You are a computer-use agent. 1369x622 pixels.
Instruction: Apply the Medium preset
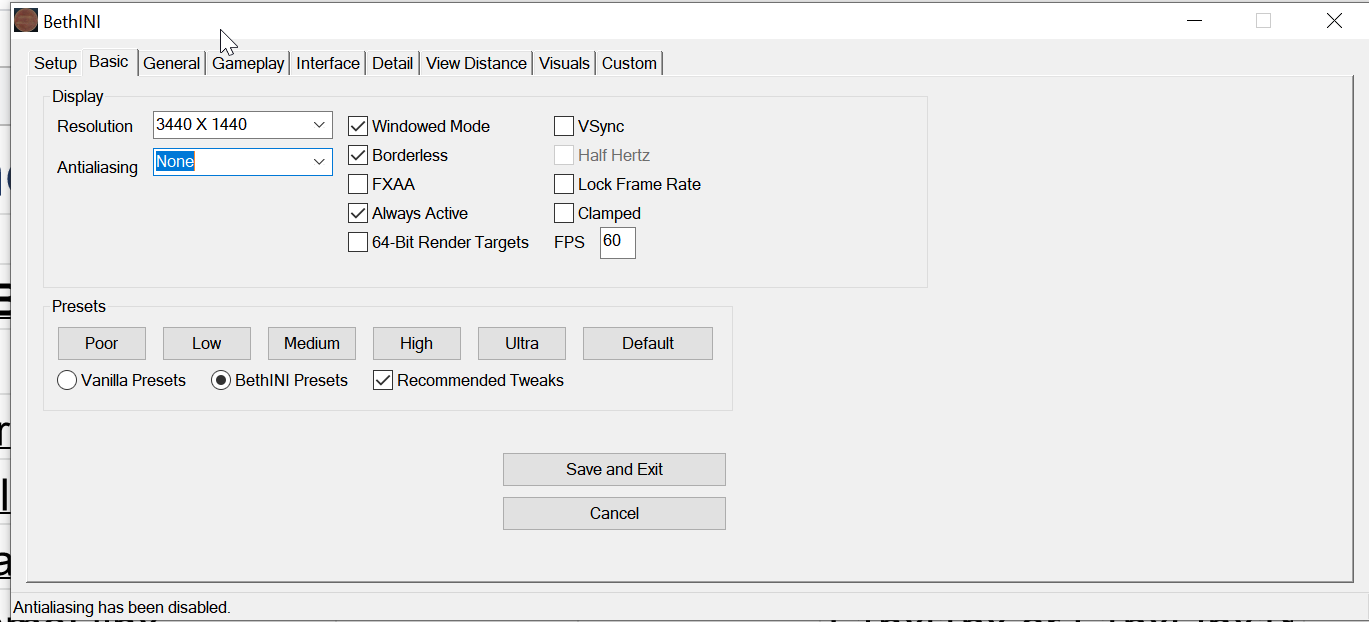click(312, 343)
